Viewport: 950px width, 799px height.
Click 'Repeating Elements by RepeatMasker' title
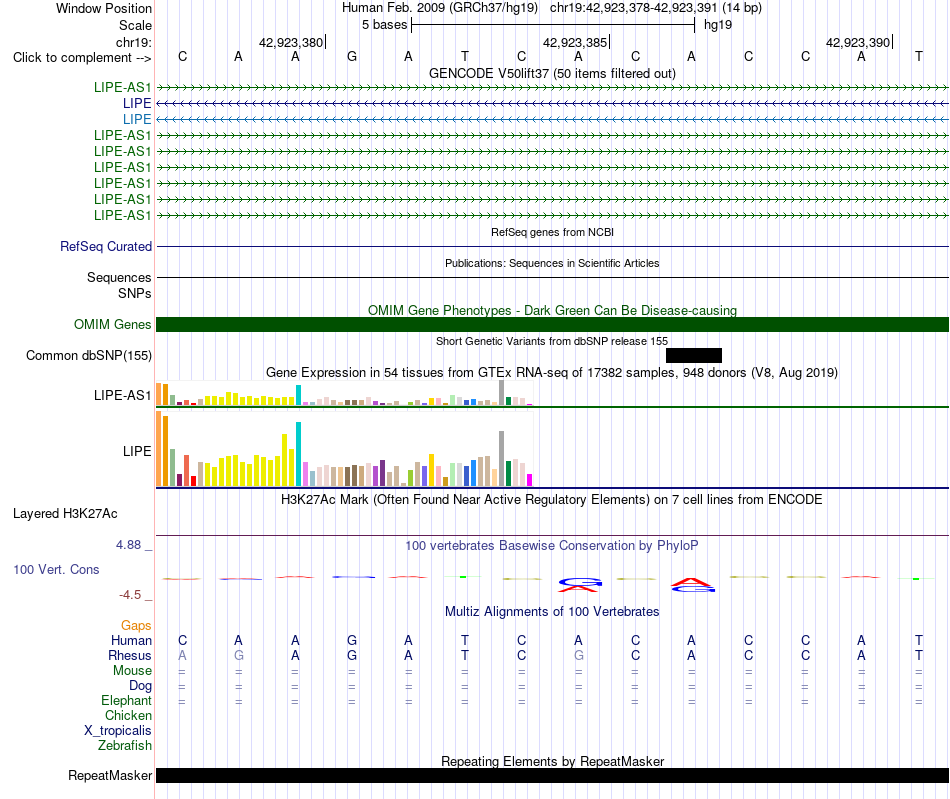click(x=553, y=761)
